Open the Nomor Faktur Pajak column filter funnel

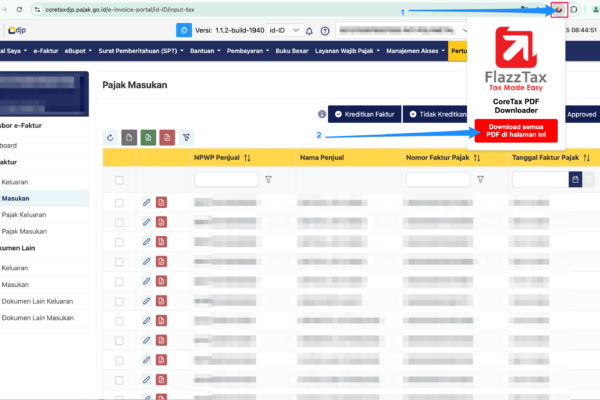click(480, 179)
